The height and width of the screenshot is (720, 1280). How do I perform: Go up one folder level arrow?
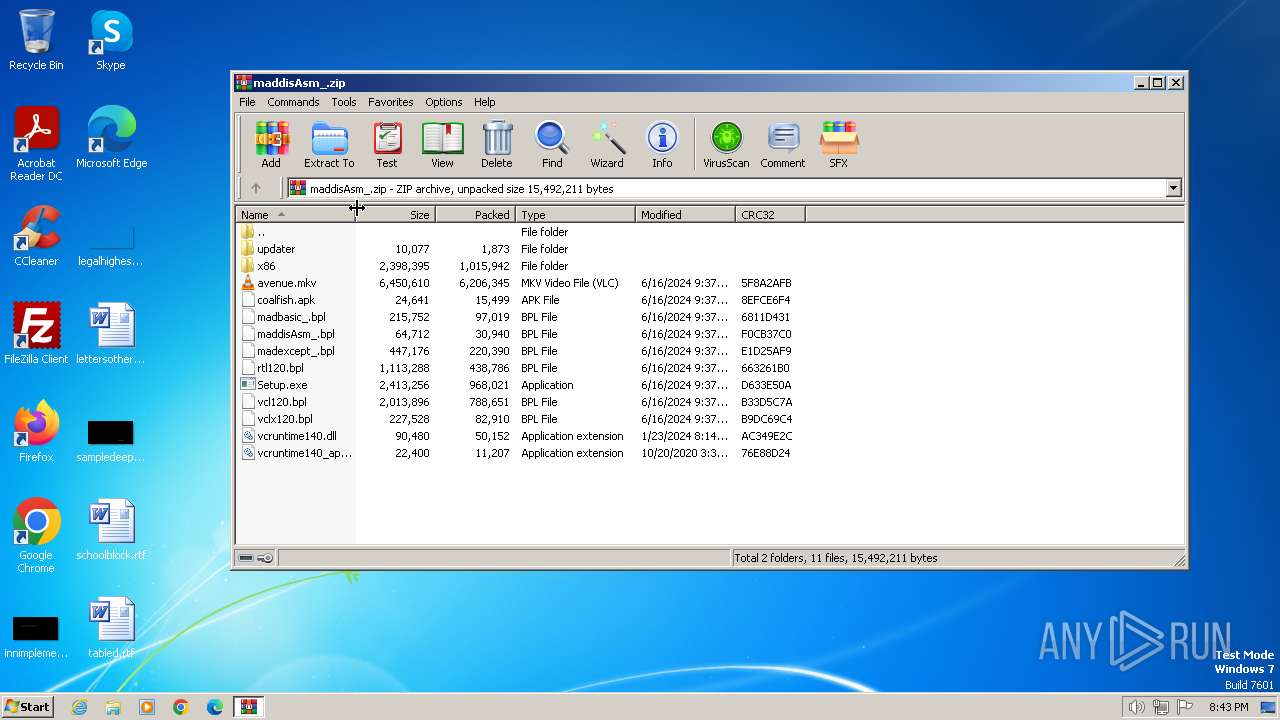pos(256,188)
